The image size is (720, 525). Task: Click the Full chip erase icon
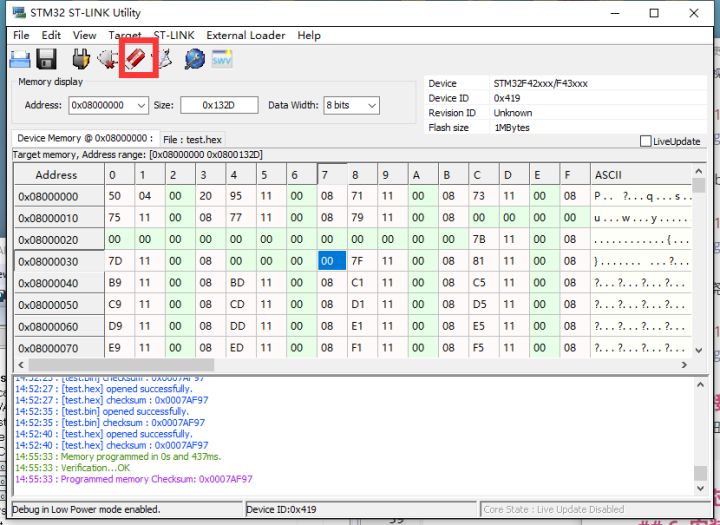[136, 58]
